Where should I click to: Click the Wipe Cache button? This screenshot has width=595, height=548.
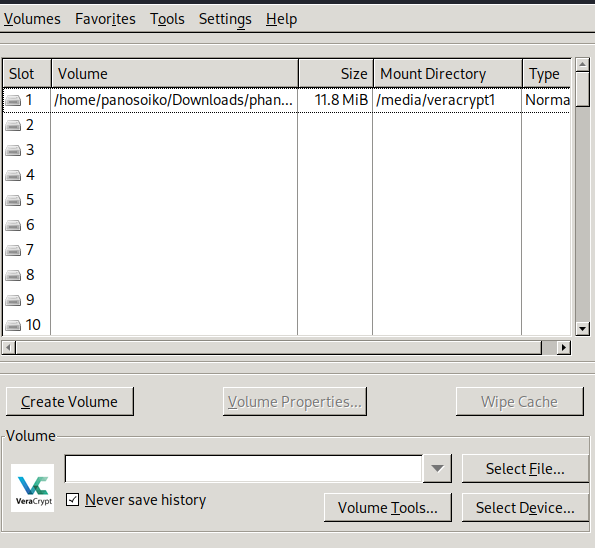519,402
